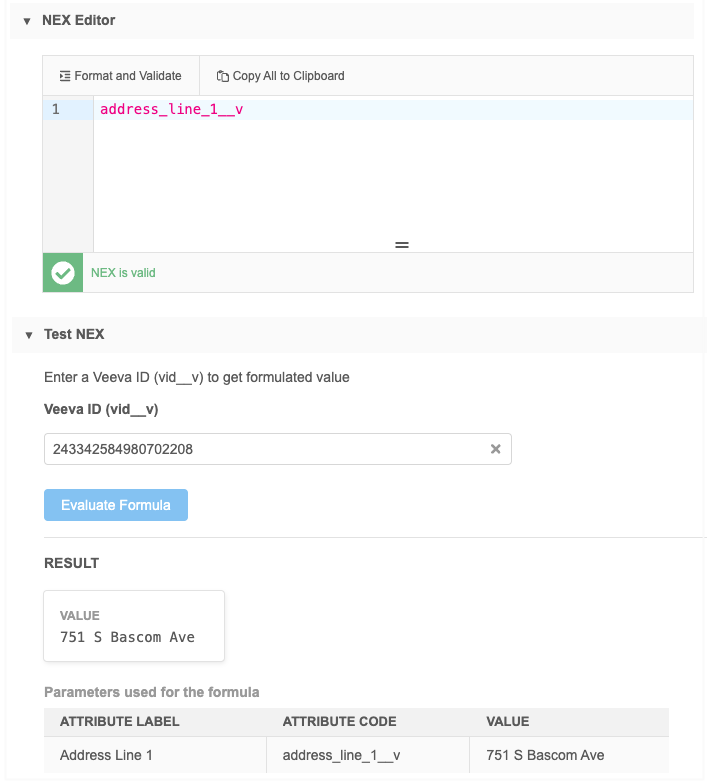Click the NEX is valid status message
This screenshot has width=707, height=784.
(123, 272)
